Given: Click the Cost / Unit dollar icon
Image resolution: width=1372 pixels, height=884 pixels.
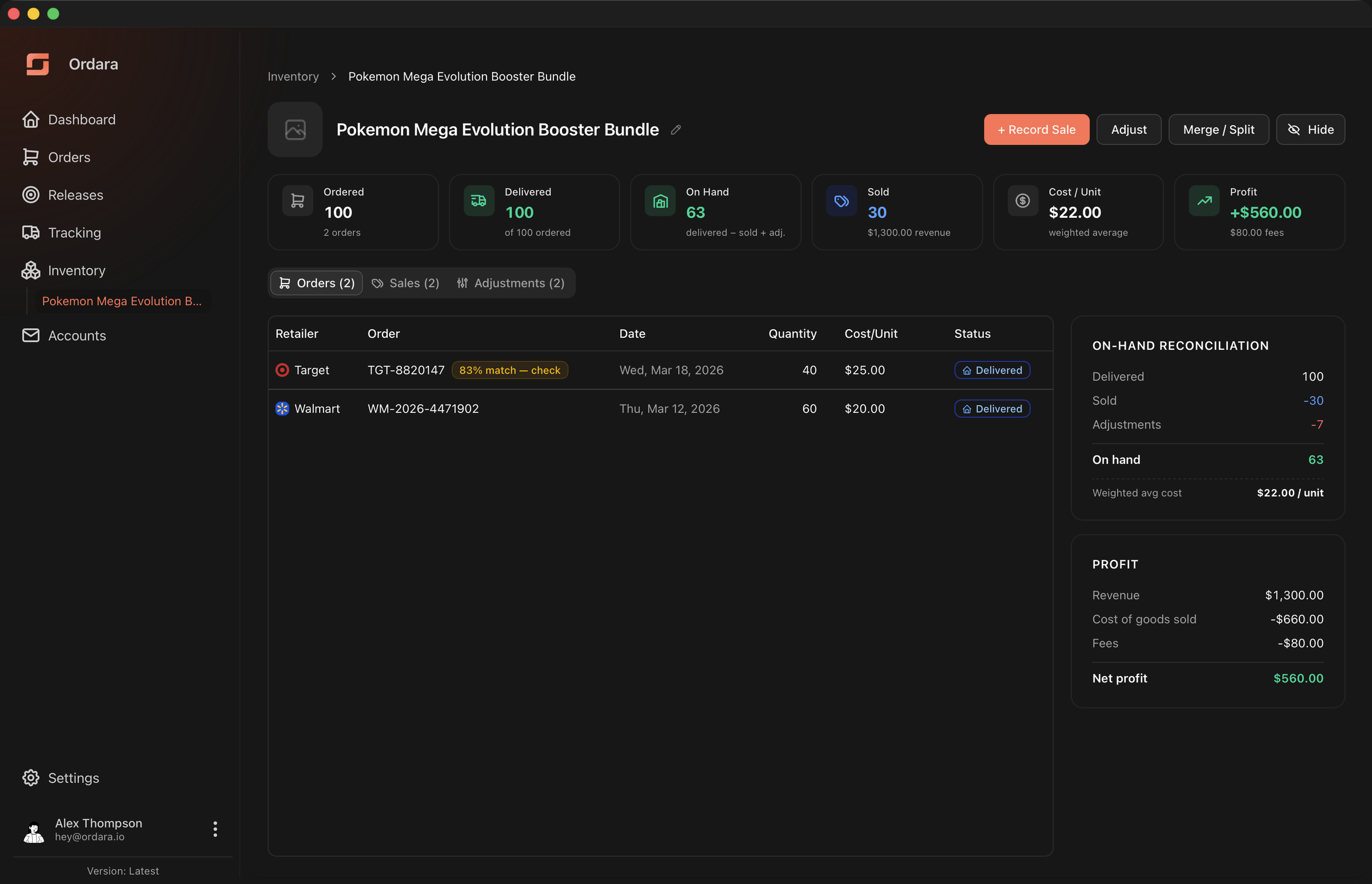Looking at the screenshot, I should pyautogui.click(x=1023, y=201).
